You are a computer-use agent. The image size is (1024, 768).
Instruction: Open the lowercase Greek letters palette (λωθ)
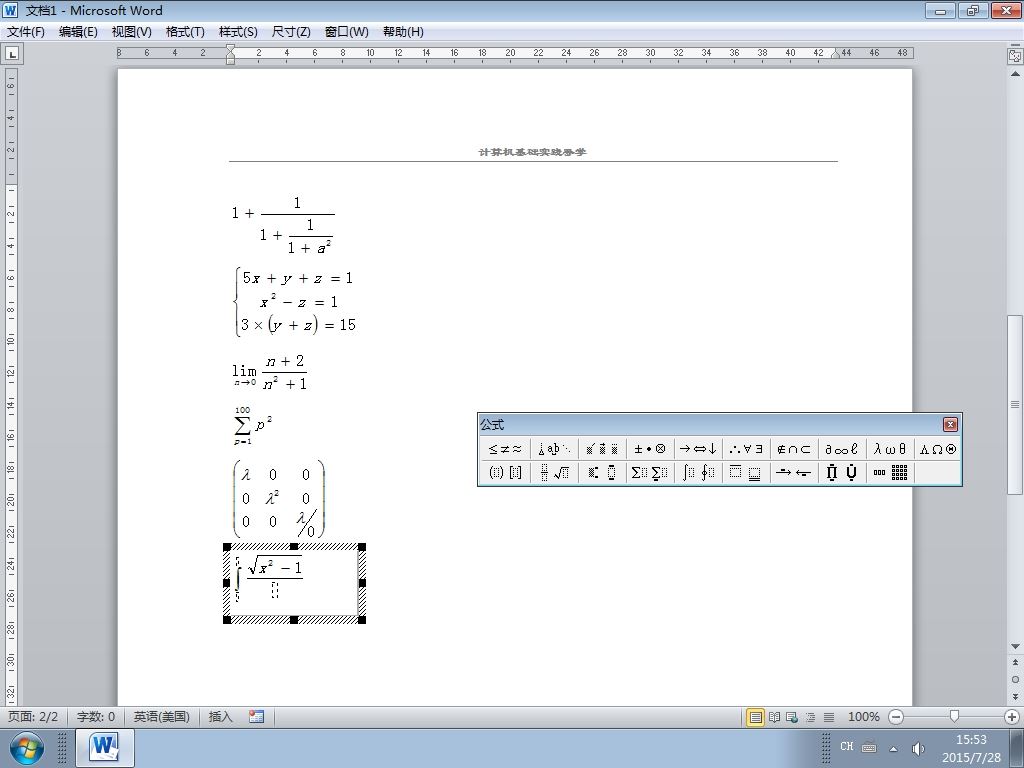889,449
